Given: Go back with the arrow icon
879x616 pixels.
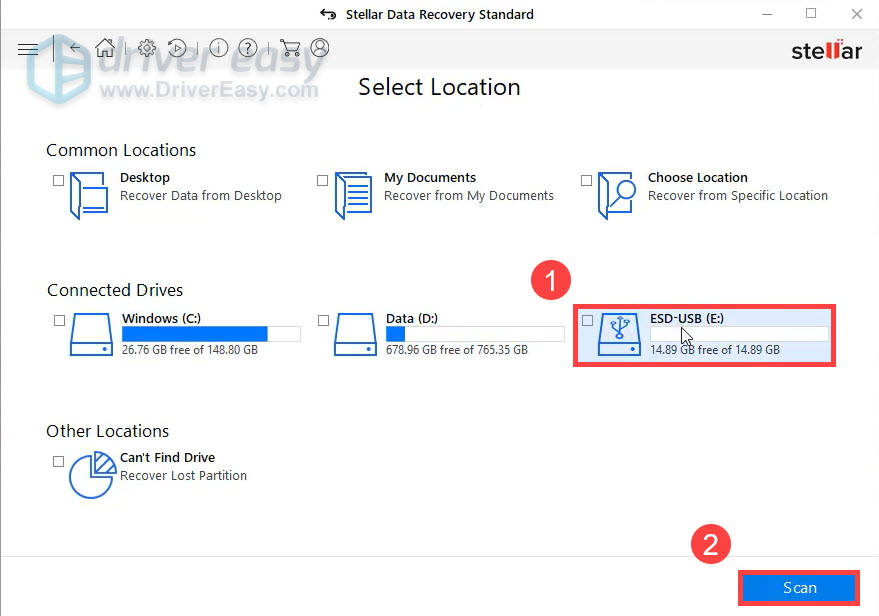Looking at the screenshot, I should coord(75,48).
